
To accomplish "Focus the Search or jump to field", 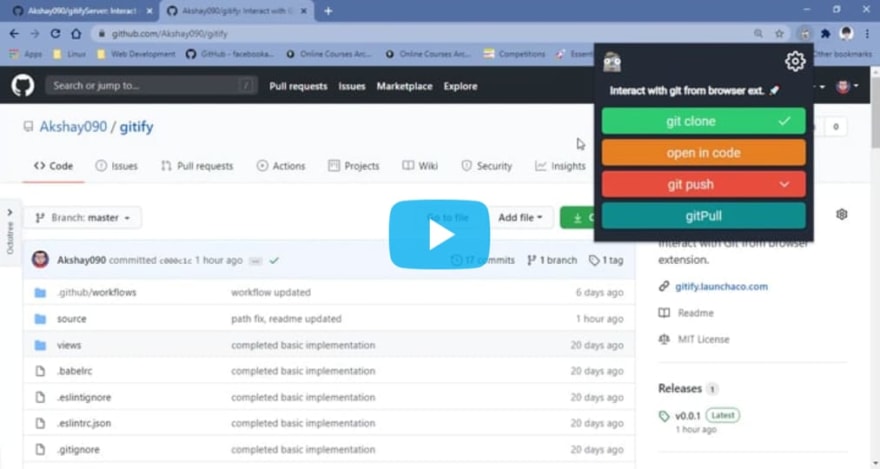I will pyautogui.click(x=151, y=86).
